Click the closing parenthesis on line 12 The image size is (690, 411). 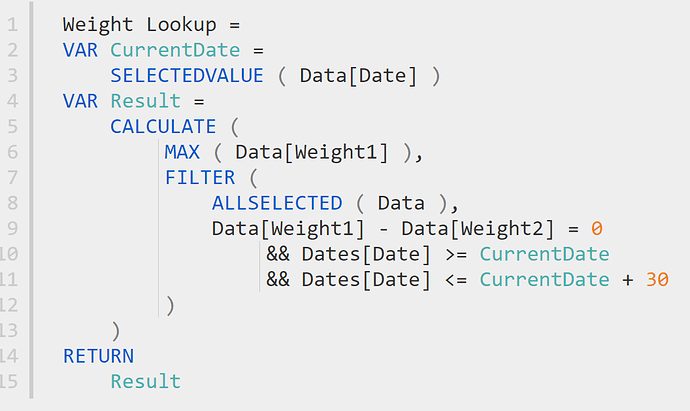click(x=170, y=305)
